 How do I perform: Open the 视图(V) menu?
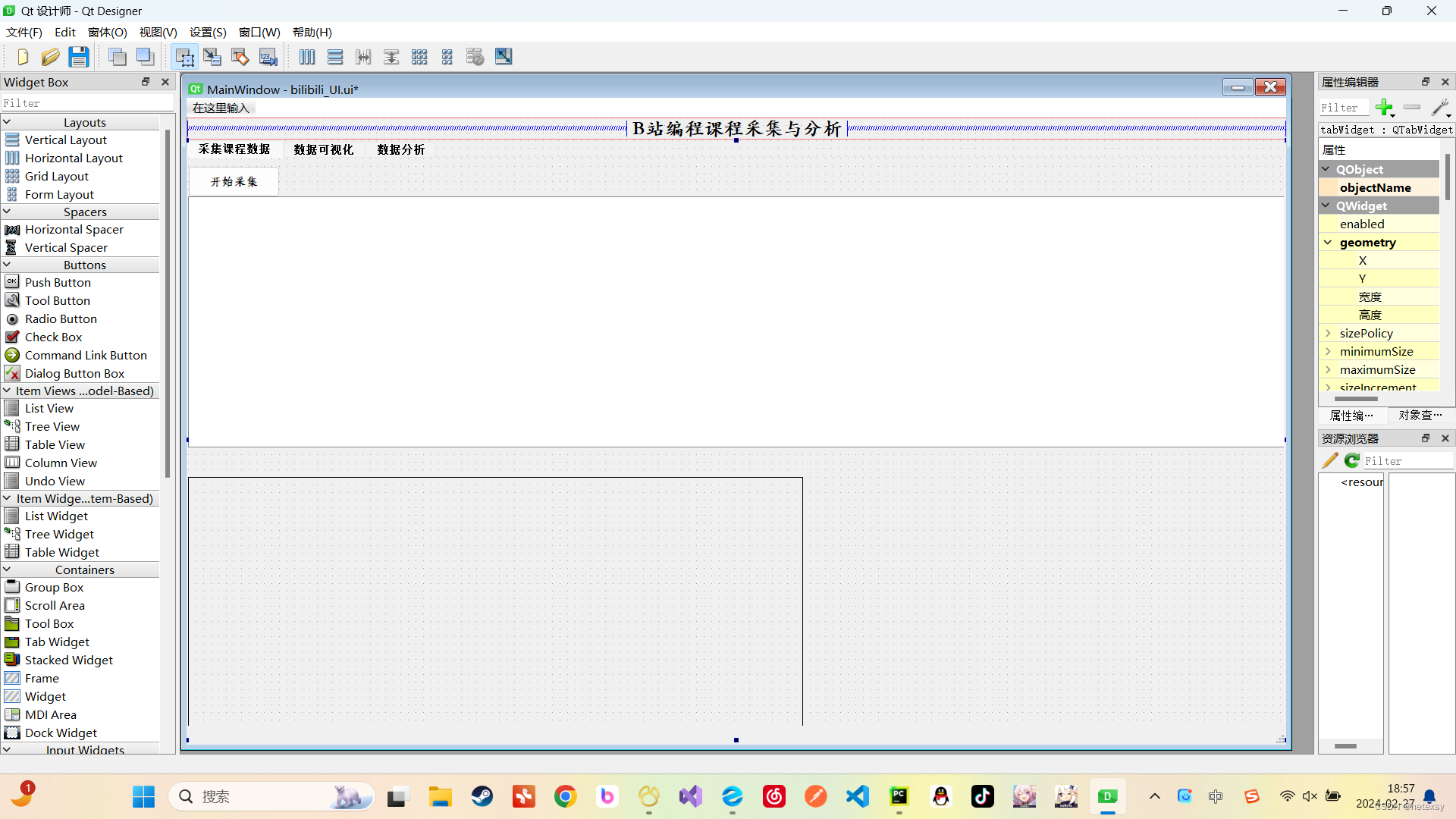[x=158, y=32]
